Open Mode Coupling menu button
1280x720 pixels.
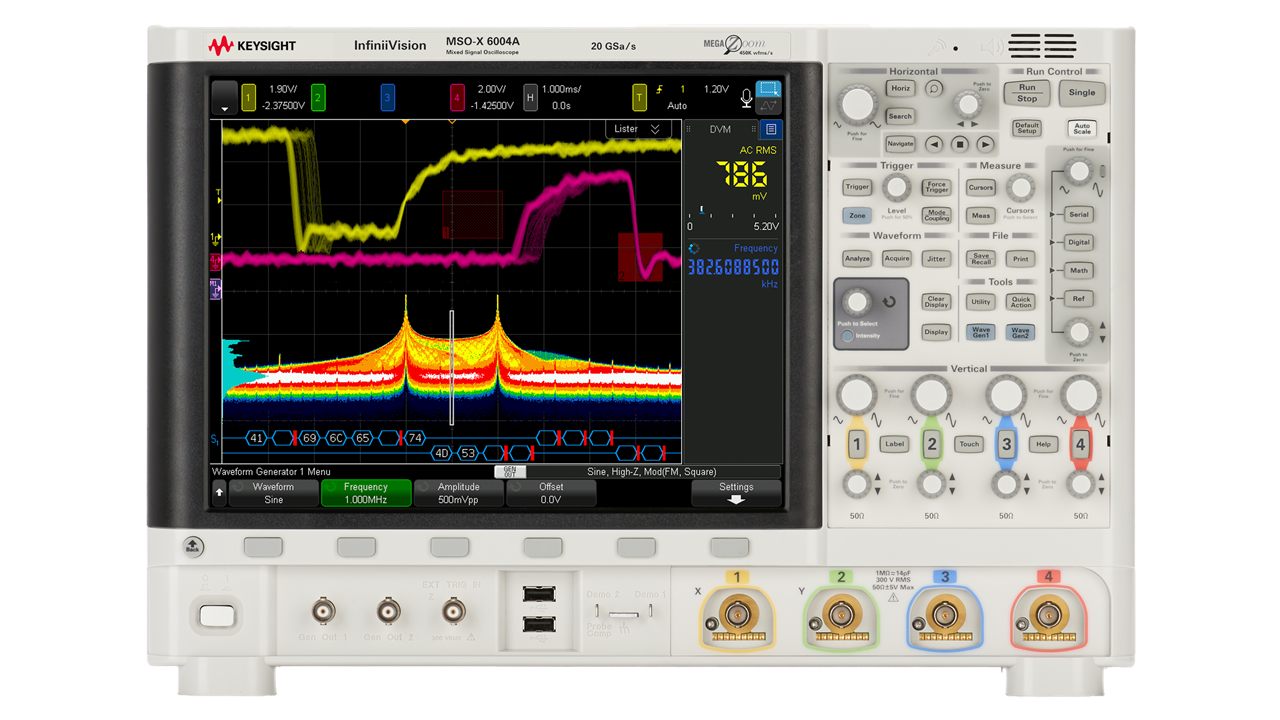tap(936, 215)
